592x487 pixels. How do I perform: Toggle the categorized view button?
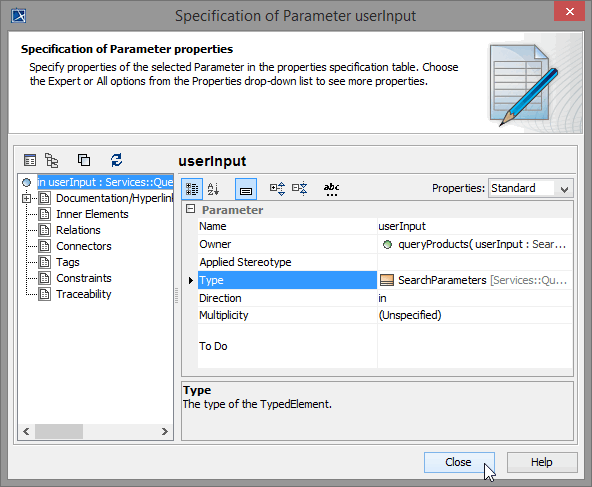[x=192, y=189]
